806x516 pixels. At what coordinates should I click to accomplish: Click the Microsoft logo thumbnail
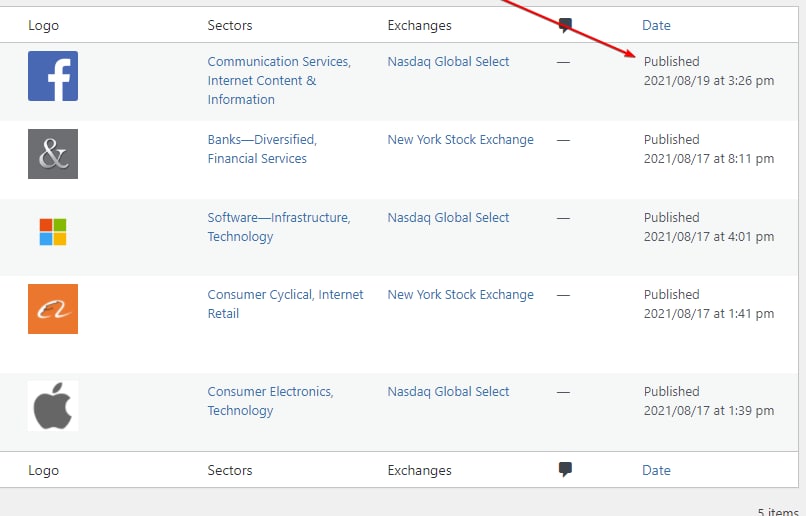pyautogui.click(x=53, y=232)
